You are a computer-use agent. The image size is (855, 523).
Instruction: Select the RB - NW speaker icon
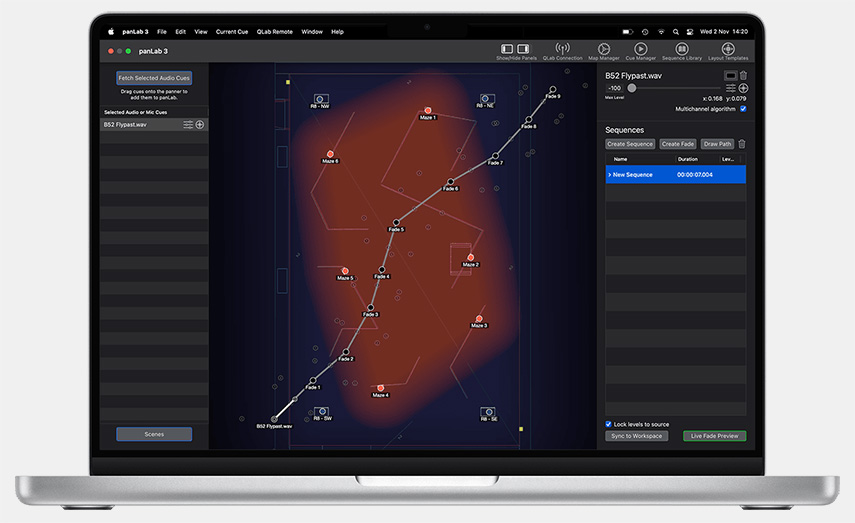320,99
